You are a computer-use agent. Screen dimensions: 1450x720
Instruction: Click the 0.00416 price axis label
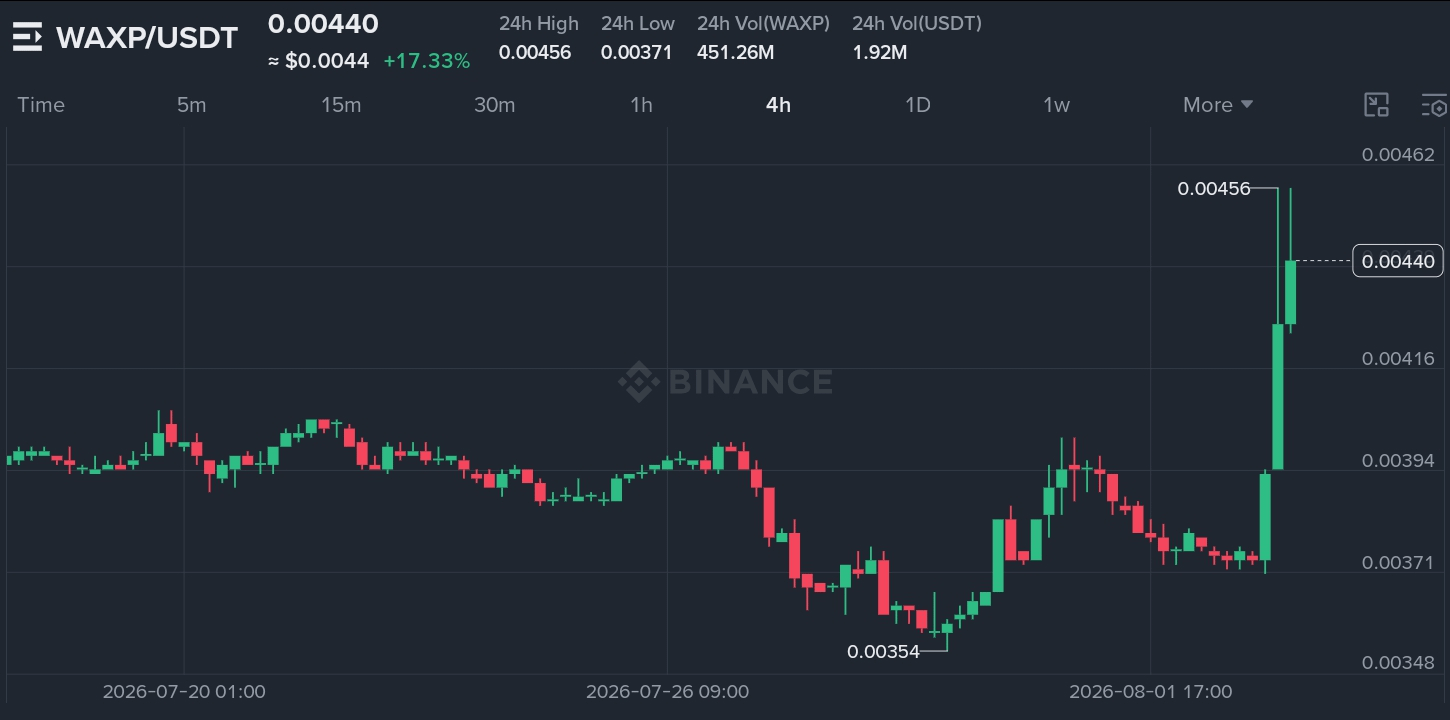[x=1398, y=358]
